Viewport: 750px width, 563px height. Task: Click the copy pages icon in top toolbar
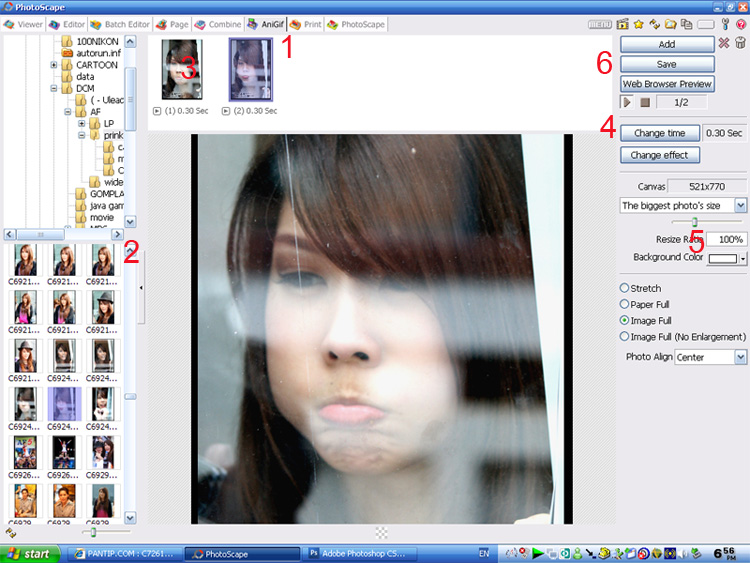tap(686, 24)
